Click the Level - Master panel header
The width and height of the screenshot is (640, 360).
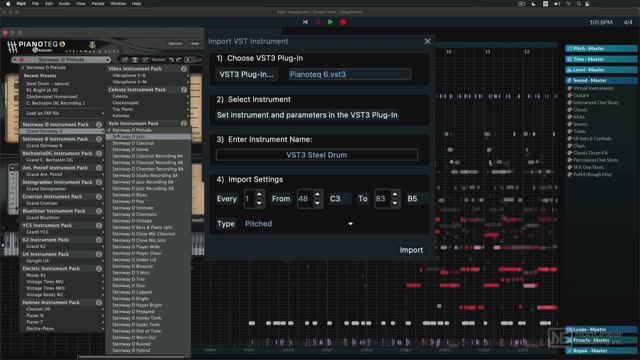[x=601, y=70]
